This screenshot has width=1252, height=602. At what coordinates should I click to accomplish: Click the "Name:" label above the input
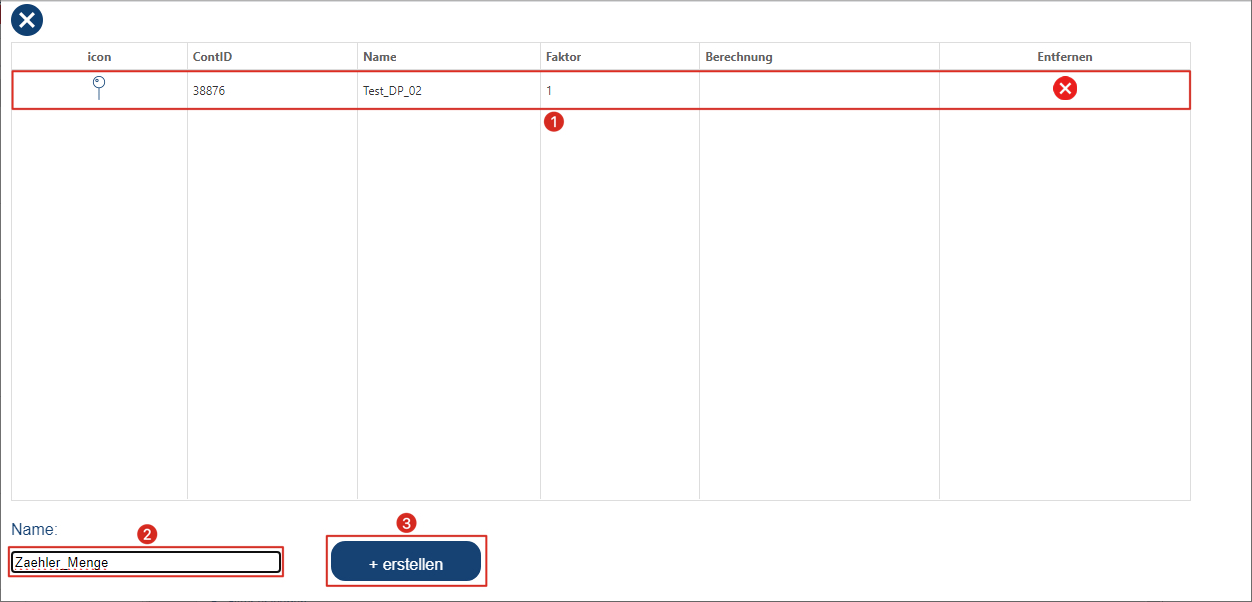(x=35, y=528)
